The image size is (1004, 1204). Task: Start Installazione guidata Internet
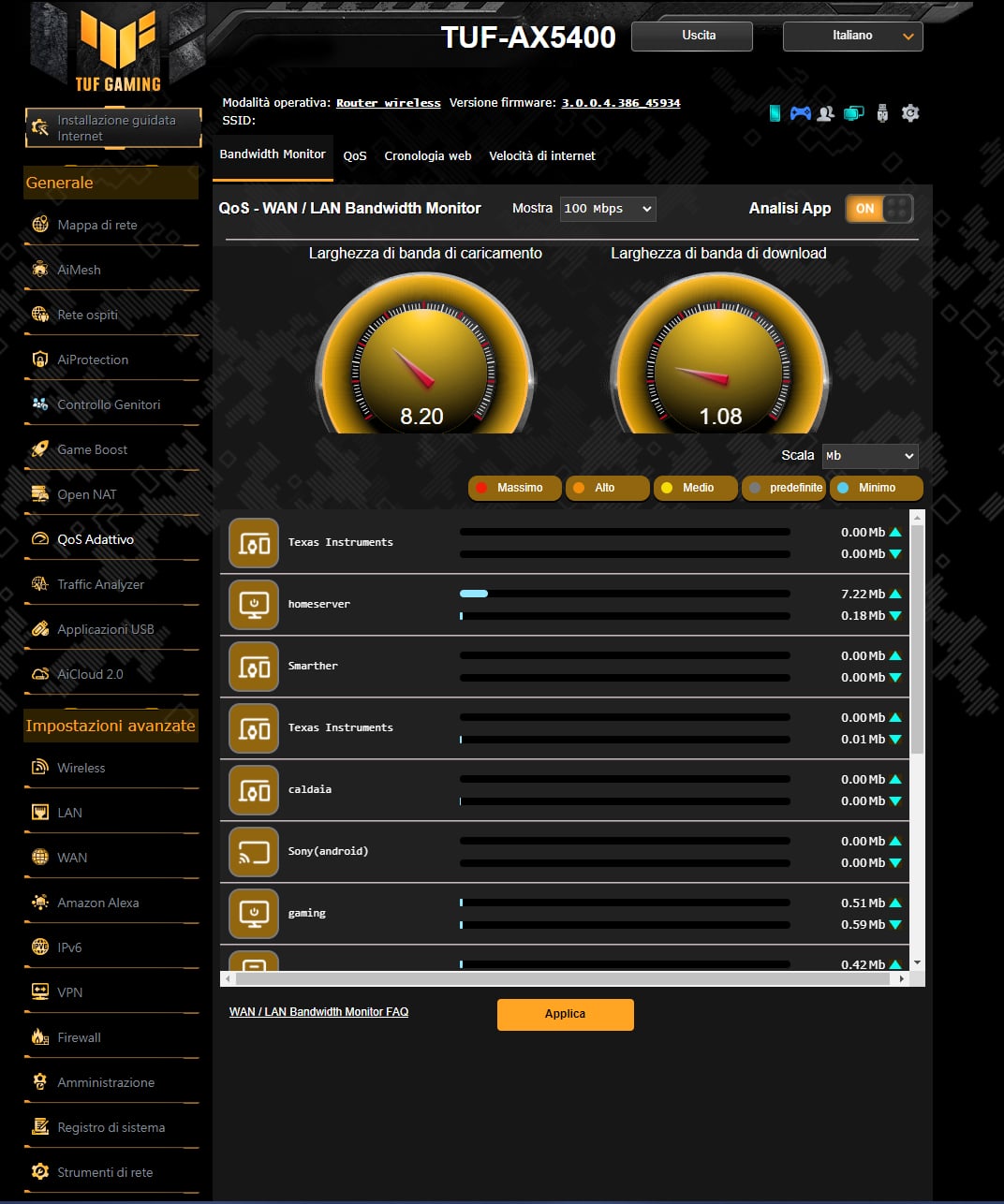pos(113,128)
